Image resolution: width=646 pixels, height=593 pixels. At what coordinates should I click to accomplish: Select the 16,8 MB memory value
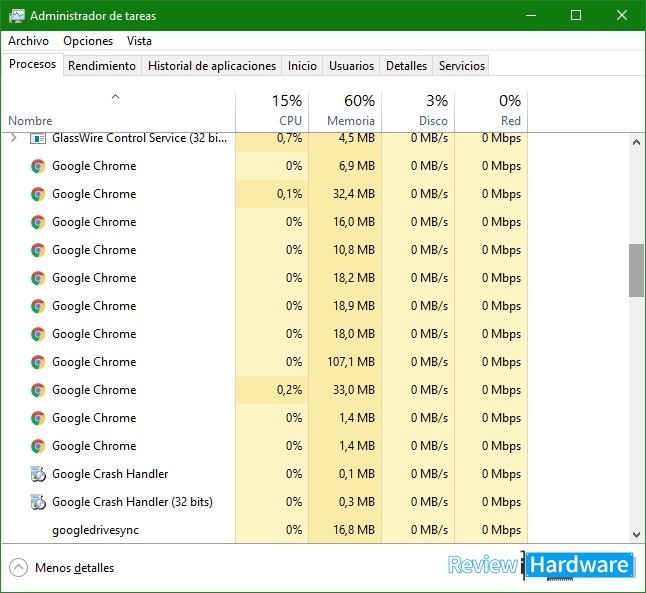[354, 530]
